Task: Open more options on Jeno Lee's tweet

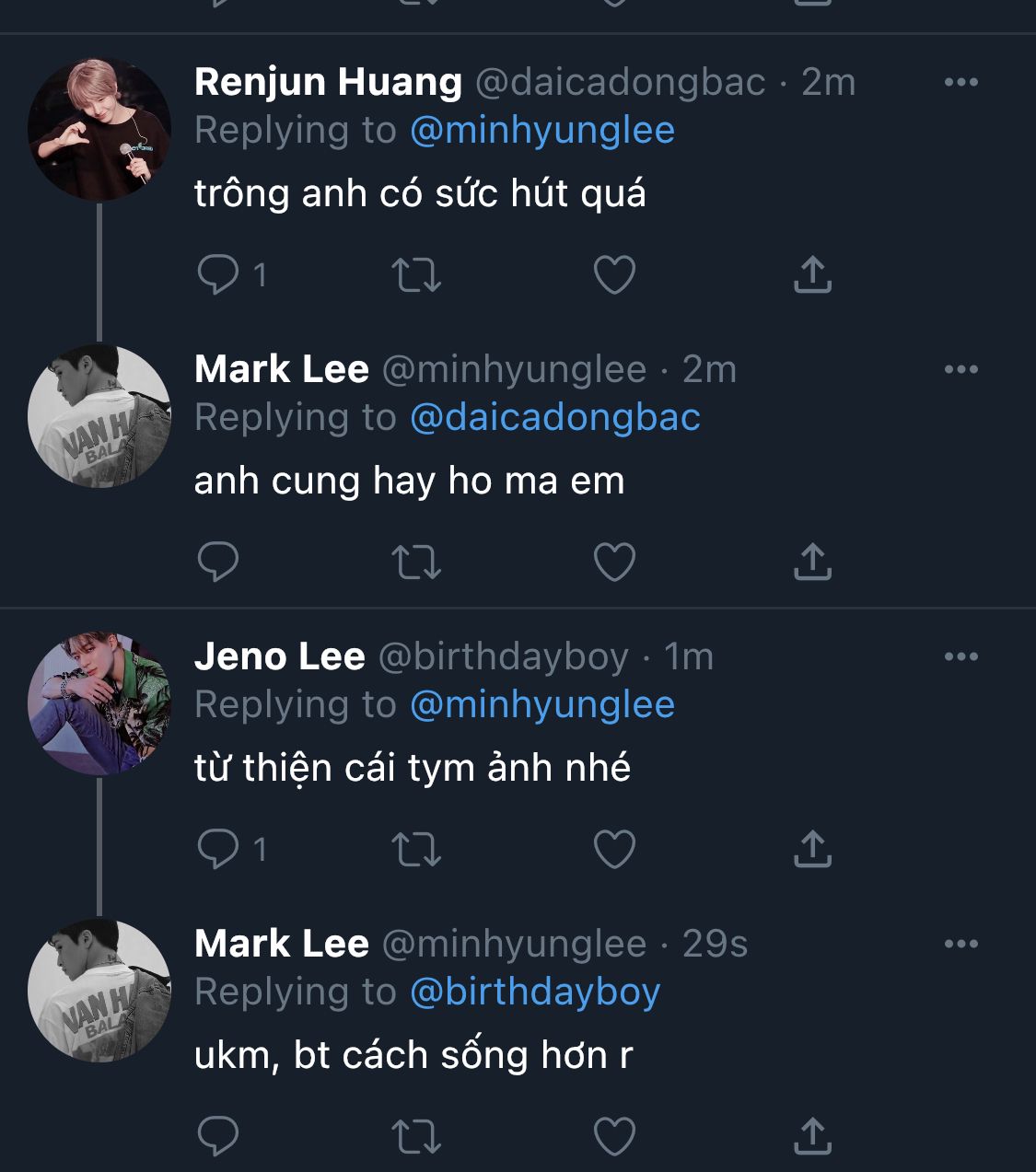Action: [960, 656]
